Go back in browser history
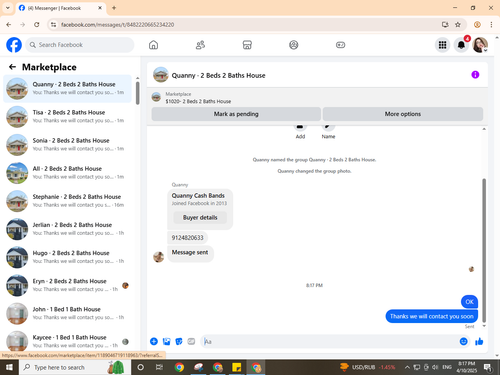The width and height of the screenshot is (500, 375). point(9,24)
